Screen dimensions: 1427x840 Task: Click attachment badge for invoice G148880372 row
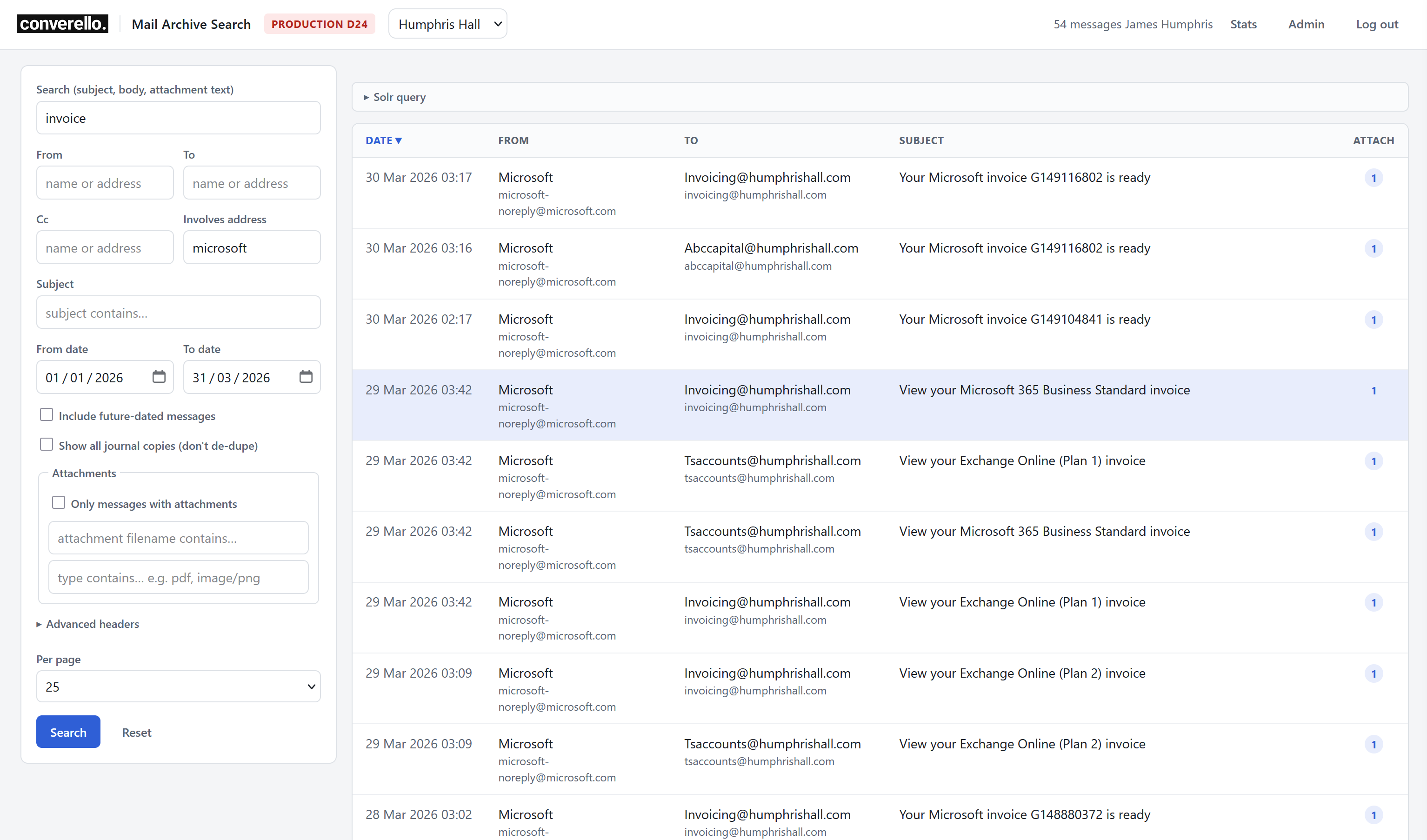(1373, 815)
